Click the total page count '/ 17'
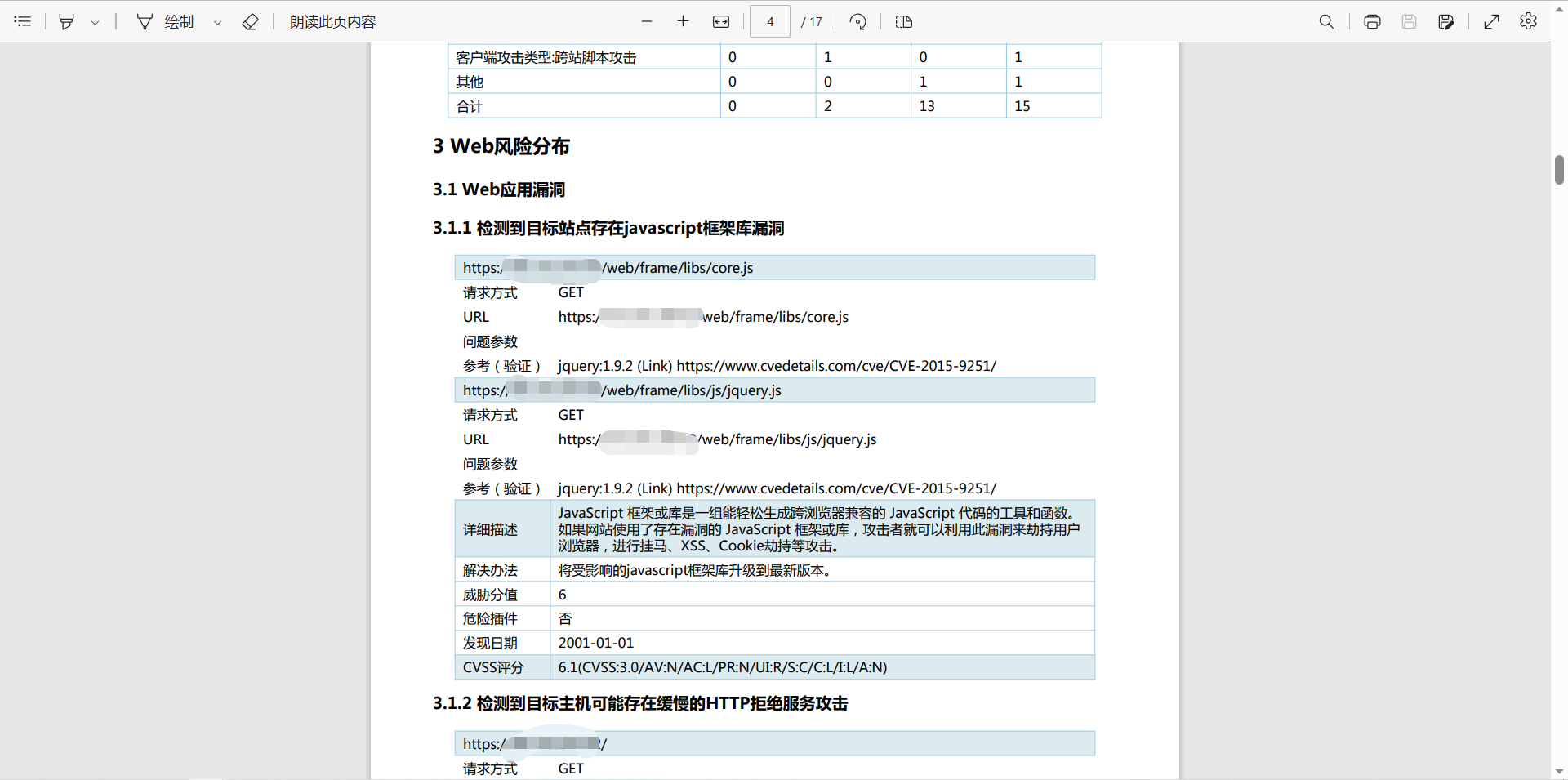1568x780 pixels. click(812, 22)
